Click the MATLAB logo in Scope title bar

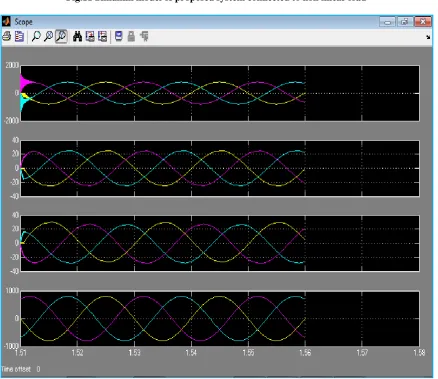(6, 22)
